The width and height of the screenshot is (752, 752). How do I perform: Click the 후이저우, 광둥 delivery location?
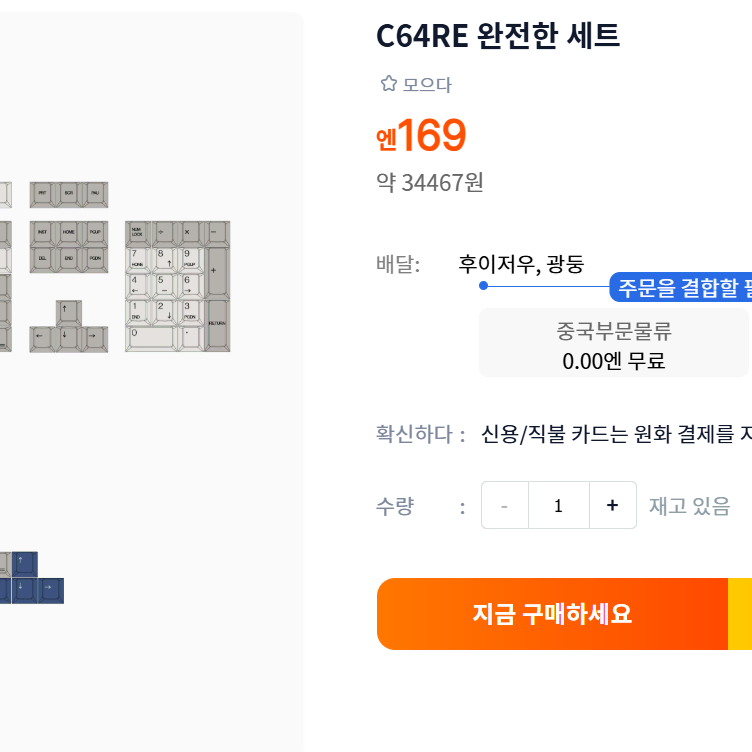coord(521,264)
